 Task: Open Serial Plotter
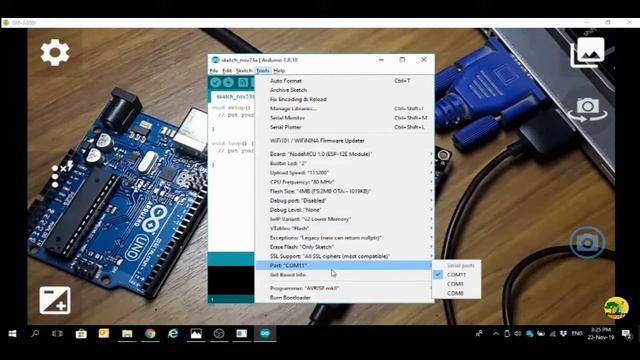[344, 127]
